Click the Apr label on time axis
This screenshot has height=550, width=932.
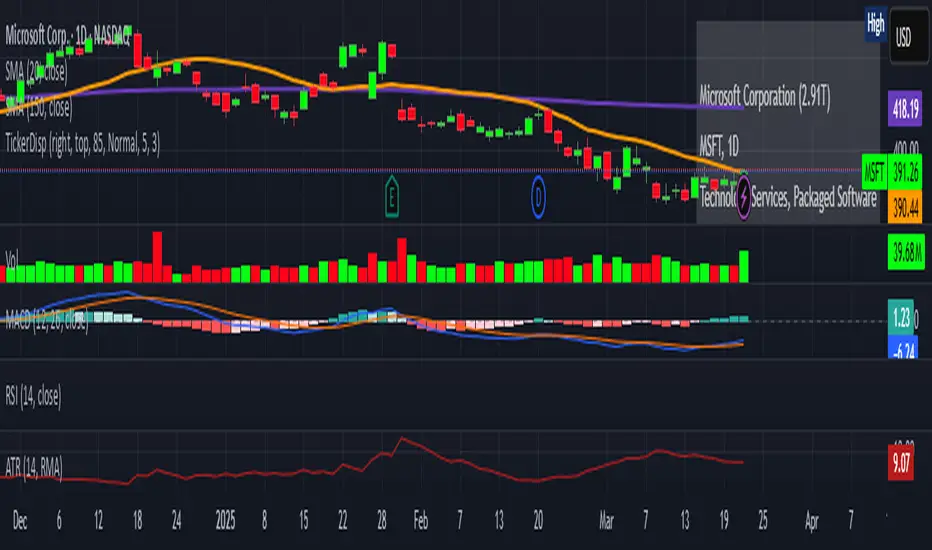pos(811,521)
